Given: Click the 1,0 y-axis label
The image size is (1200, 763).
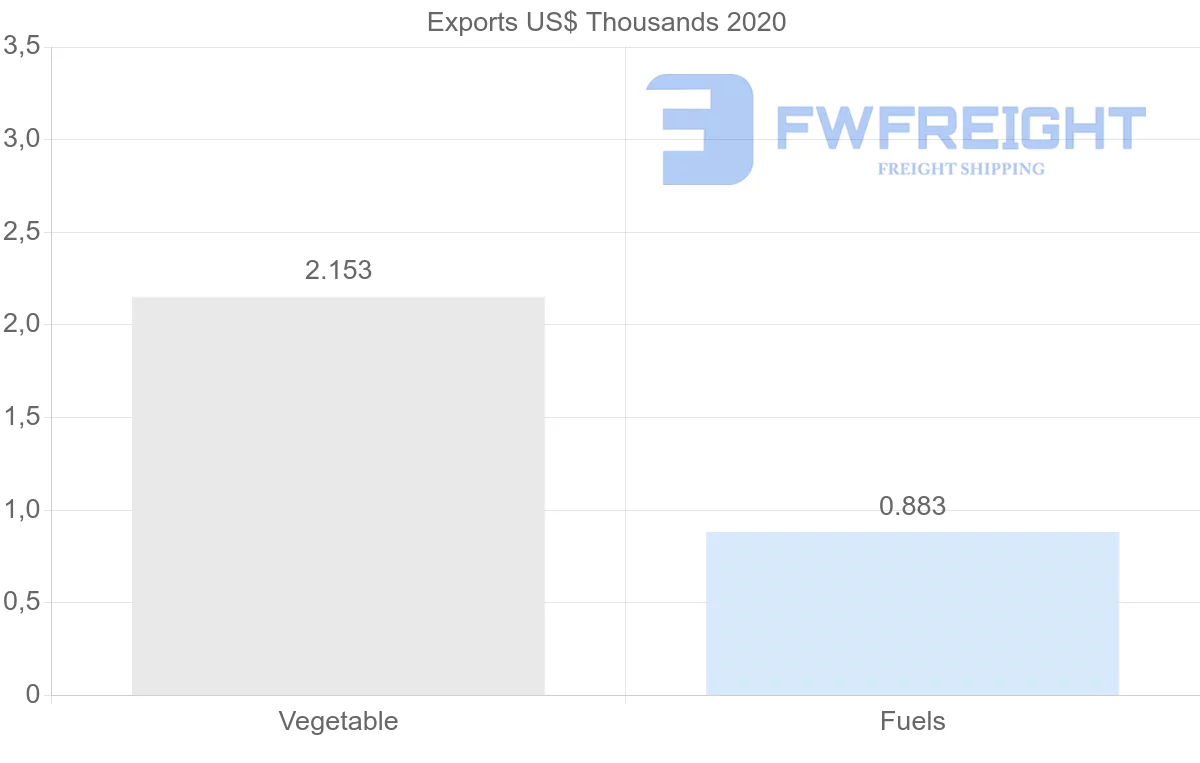Looking at the screenshot, I should point(21,510).
